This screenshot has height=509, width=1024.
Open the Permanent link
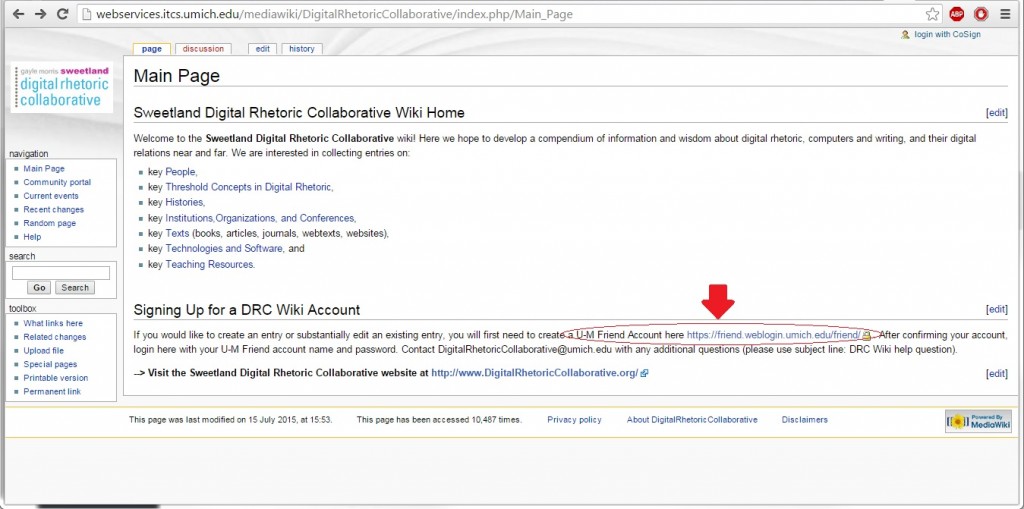pos(52,392)
